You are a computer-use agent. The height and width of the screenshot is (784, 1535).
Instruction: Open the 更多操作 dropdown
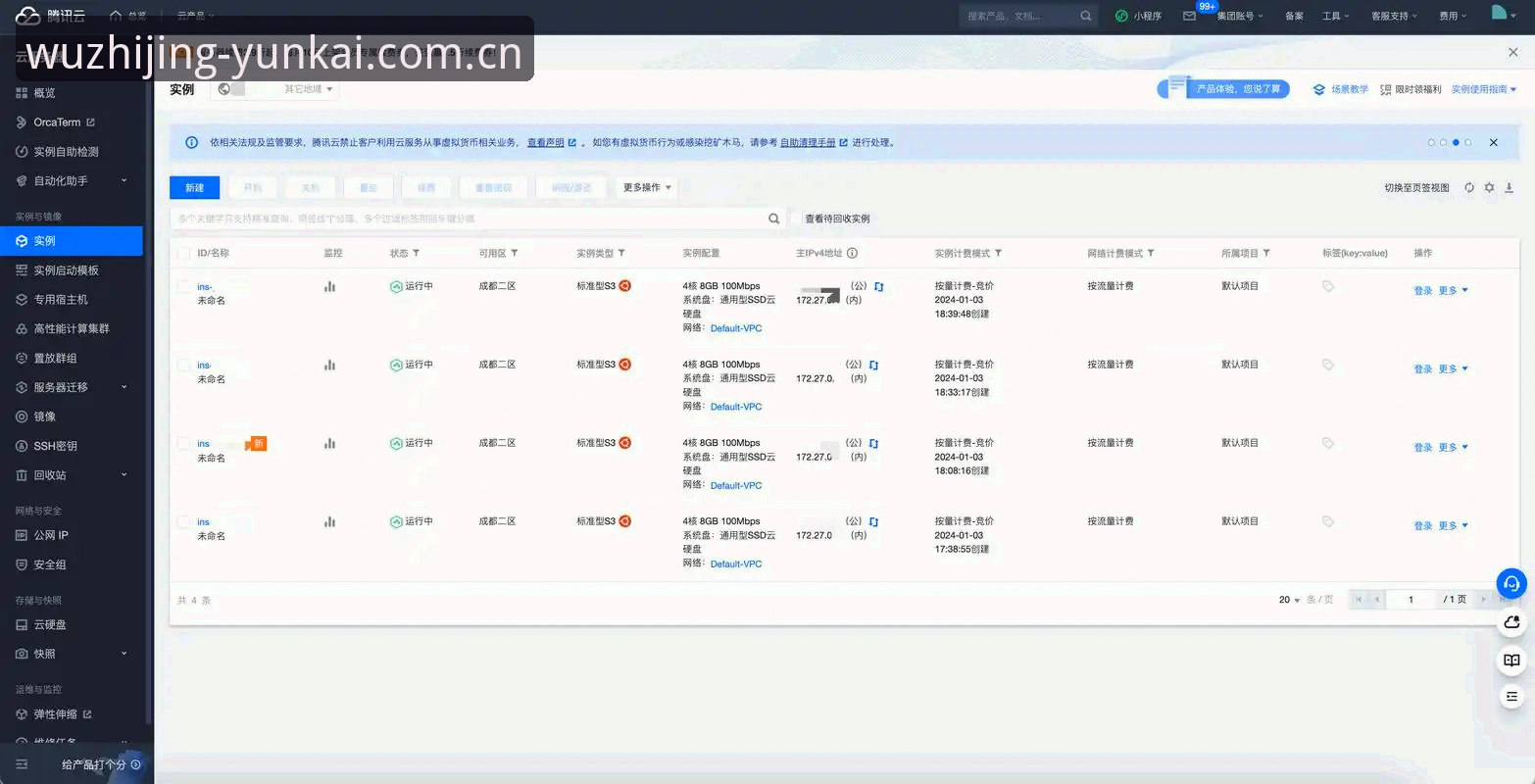tap(647, 187)
